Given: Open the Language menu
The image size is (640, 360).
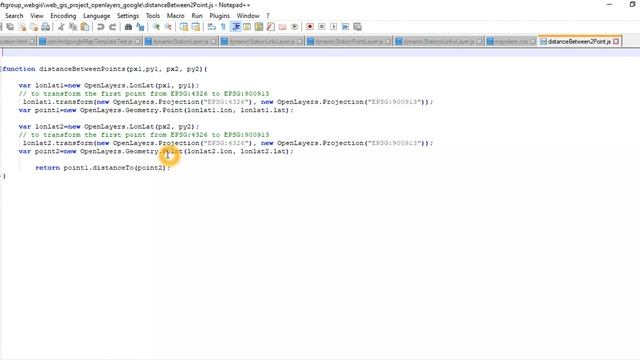Looking at the screenshot, I should click(x=97, y=16).
